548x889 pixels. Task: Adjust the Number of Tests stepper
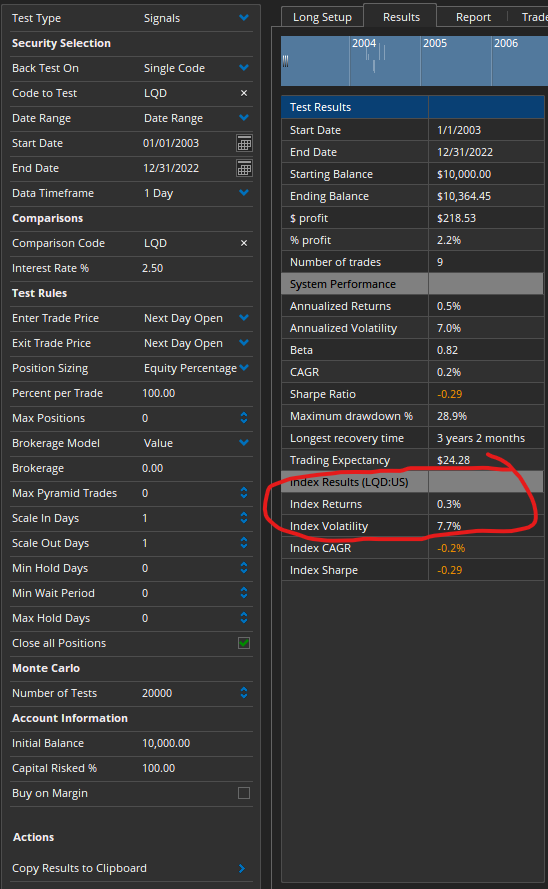pos(244,693)
